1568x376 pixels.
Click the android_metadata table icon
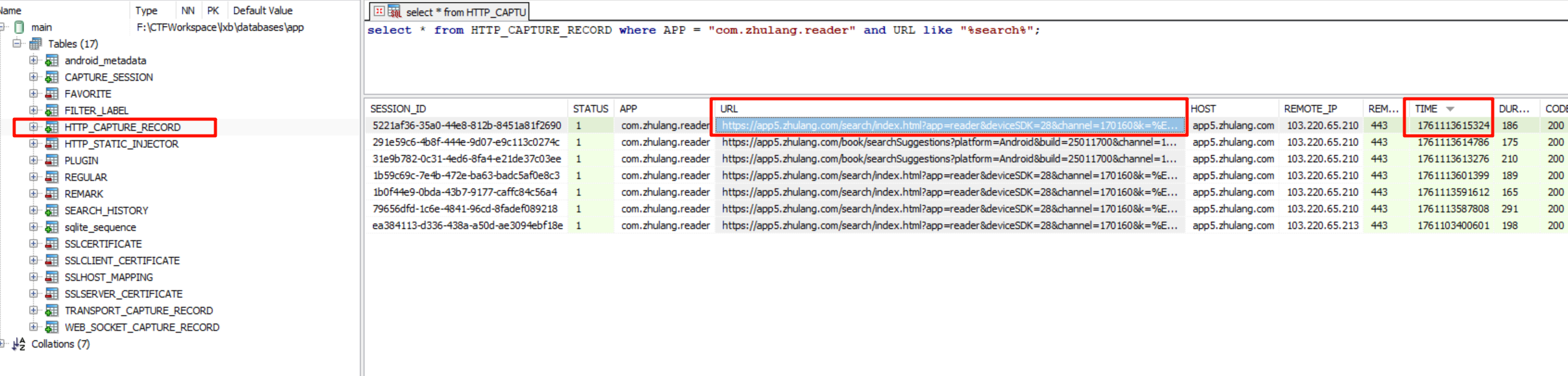52,61
